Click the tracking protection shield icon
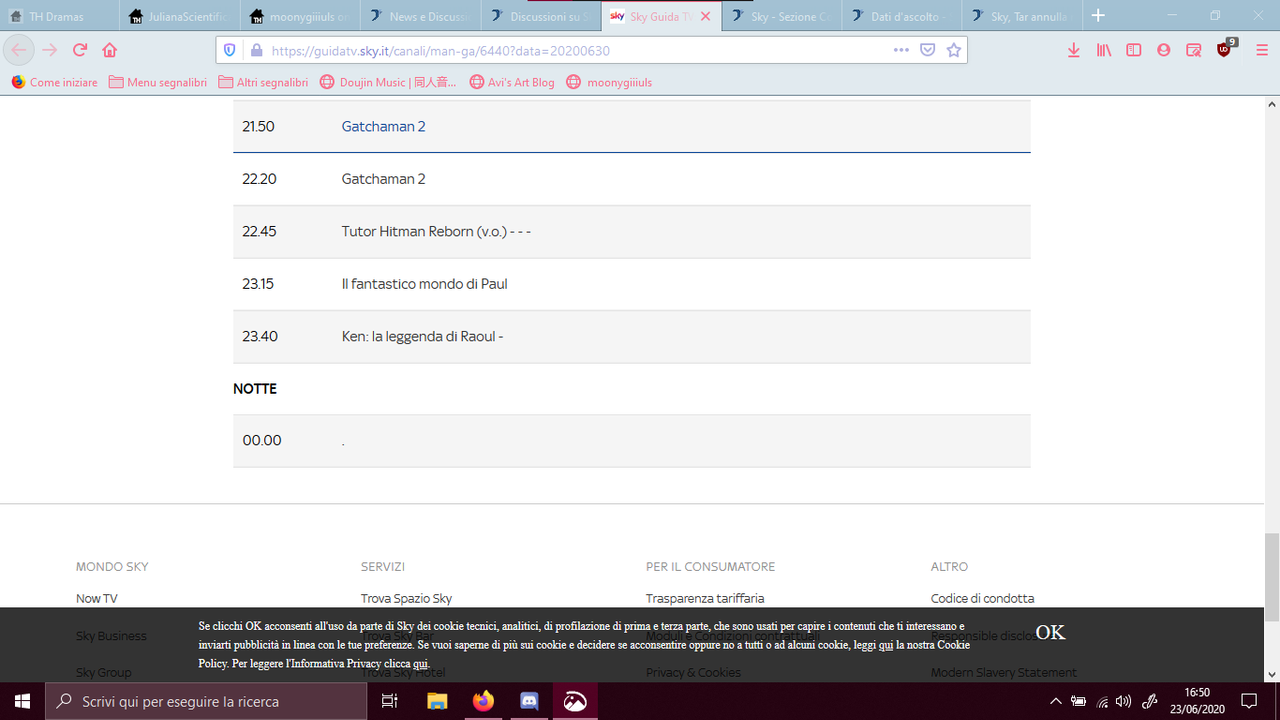Image resolution: width=1280 pixels, height=720 pixels. pyautogui.click(x=230, y=50)
